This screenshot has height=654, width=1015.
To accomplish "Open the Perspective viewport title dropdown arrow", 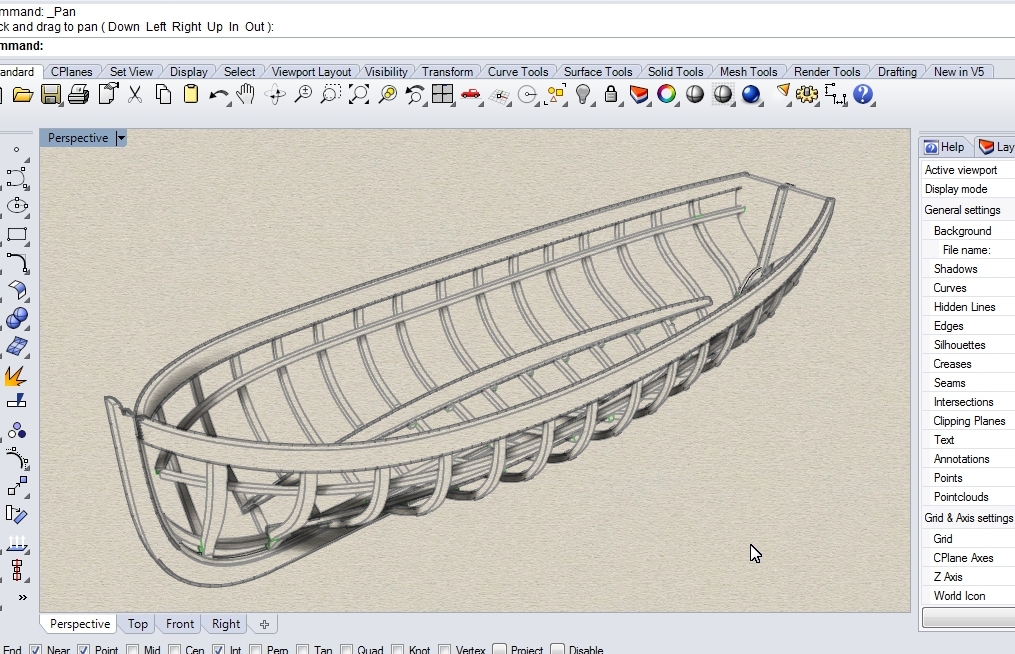I will tap(121, 138).
